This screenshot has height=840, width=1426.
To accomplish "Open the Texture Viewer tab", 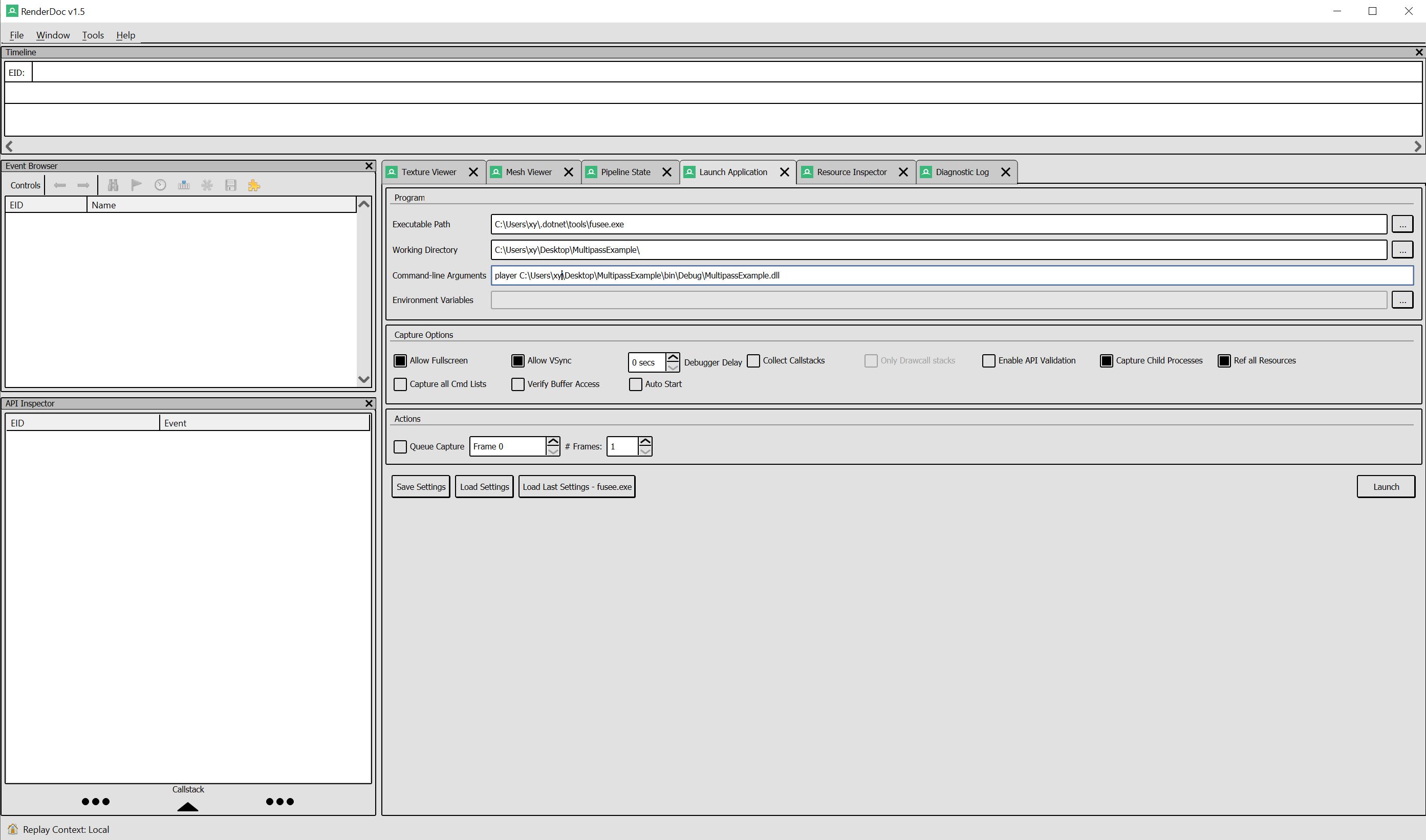I will tap(428, 172).
